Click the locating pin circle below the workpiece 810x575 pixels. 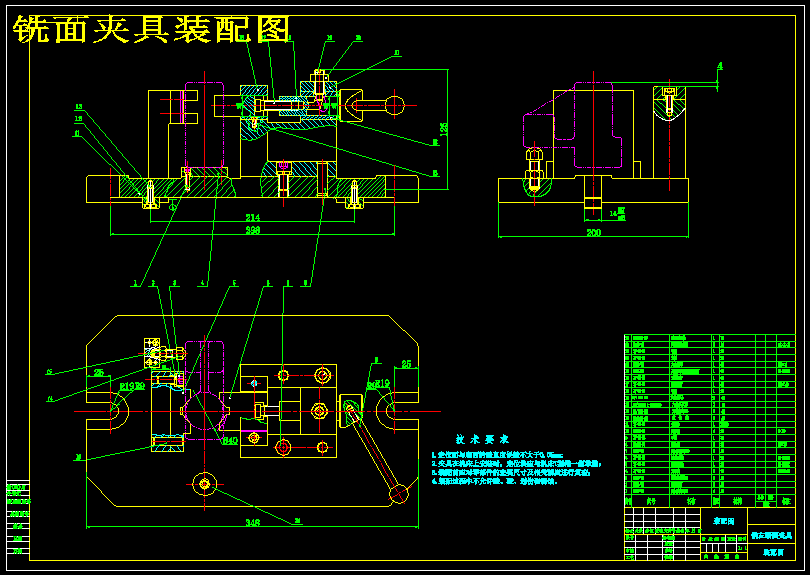click(205, 484)
